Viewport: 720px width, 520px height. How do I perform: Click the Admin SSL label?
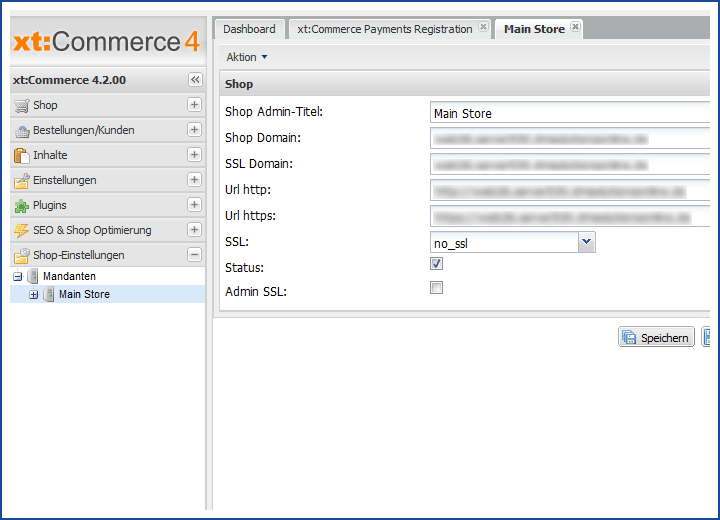(256, 292)
